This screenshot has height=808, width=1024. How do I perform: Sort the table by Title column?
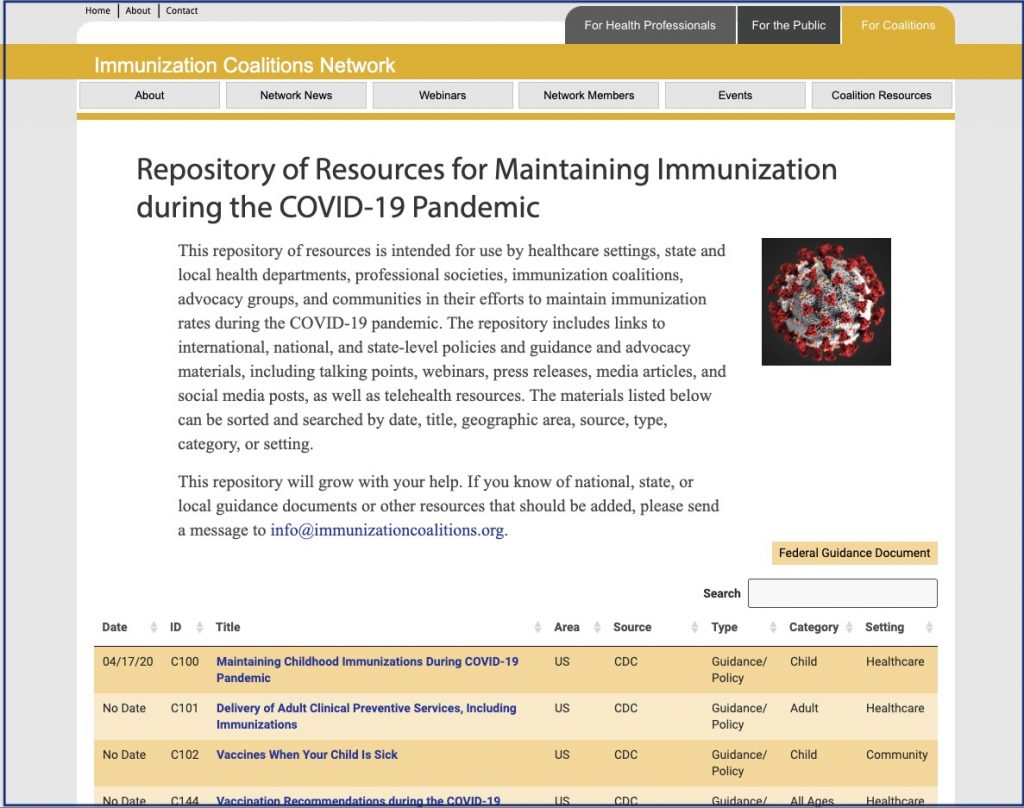tap(228, 627)
